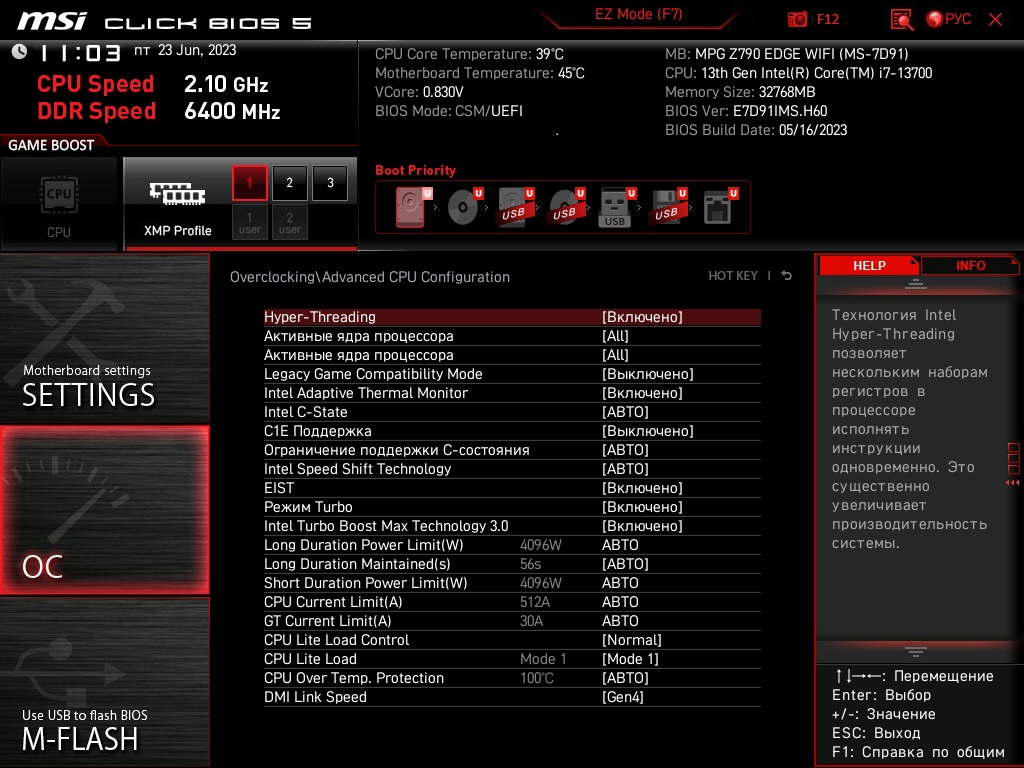Select XMP user profile 2
1024x768 pixels.
pyautogui.click(x=289, y=222)
